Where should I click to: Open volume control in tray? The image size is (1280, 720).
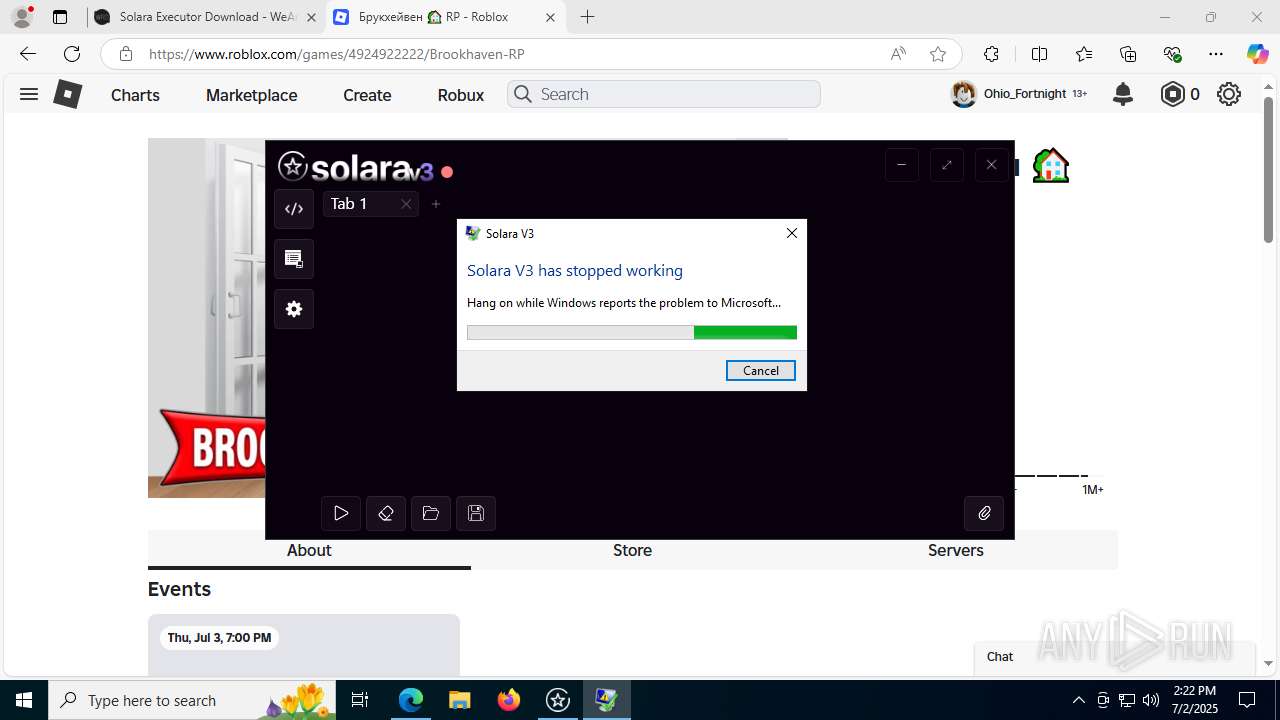pos(1151,700)
